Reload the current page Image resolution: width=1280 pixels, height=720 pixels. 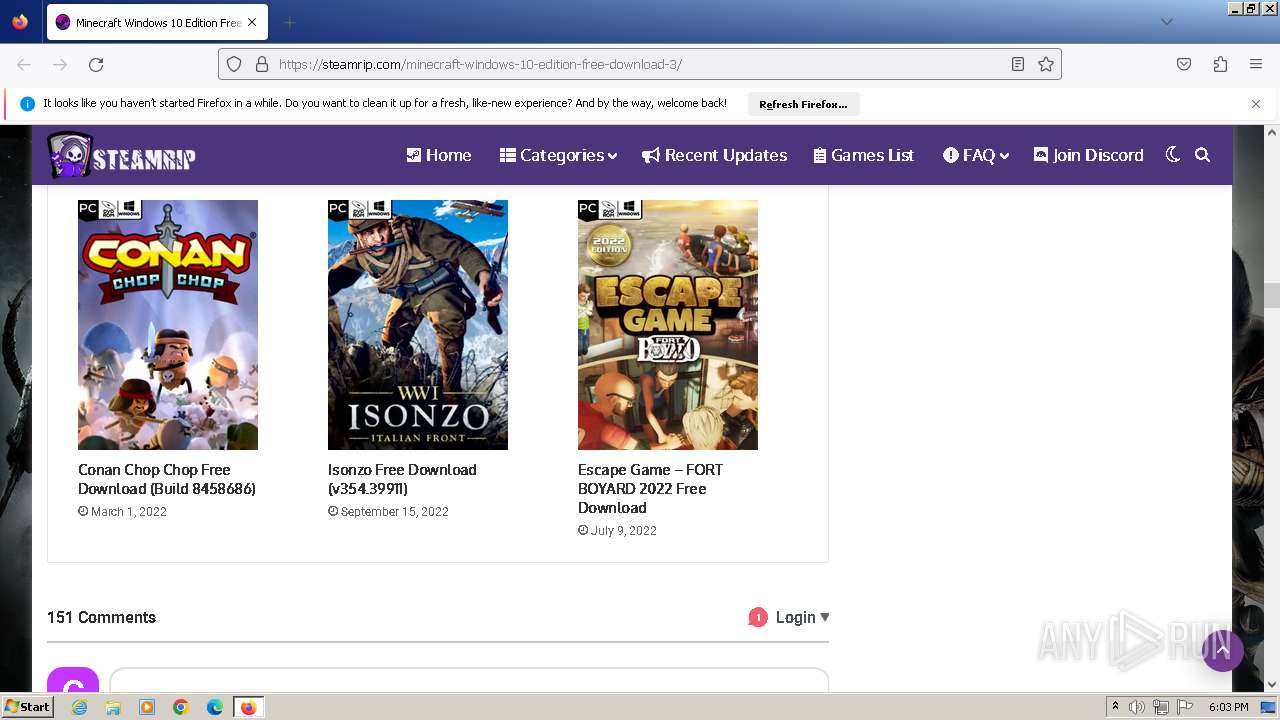pos(96,64)
